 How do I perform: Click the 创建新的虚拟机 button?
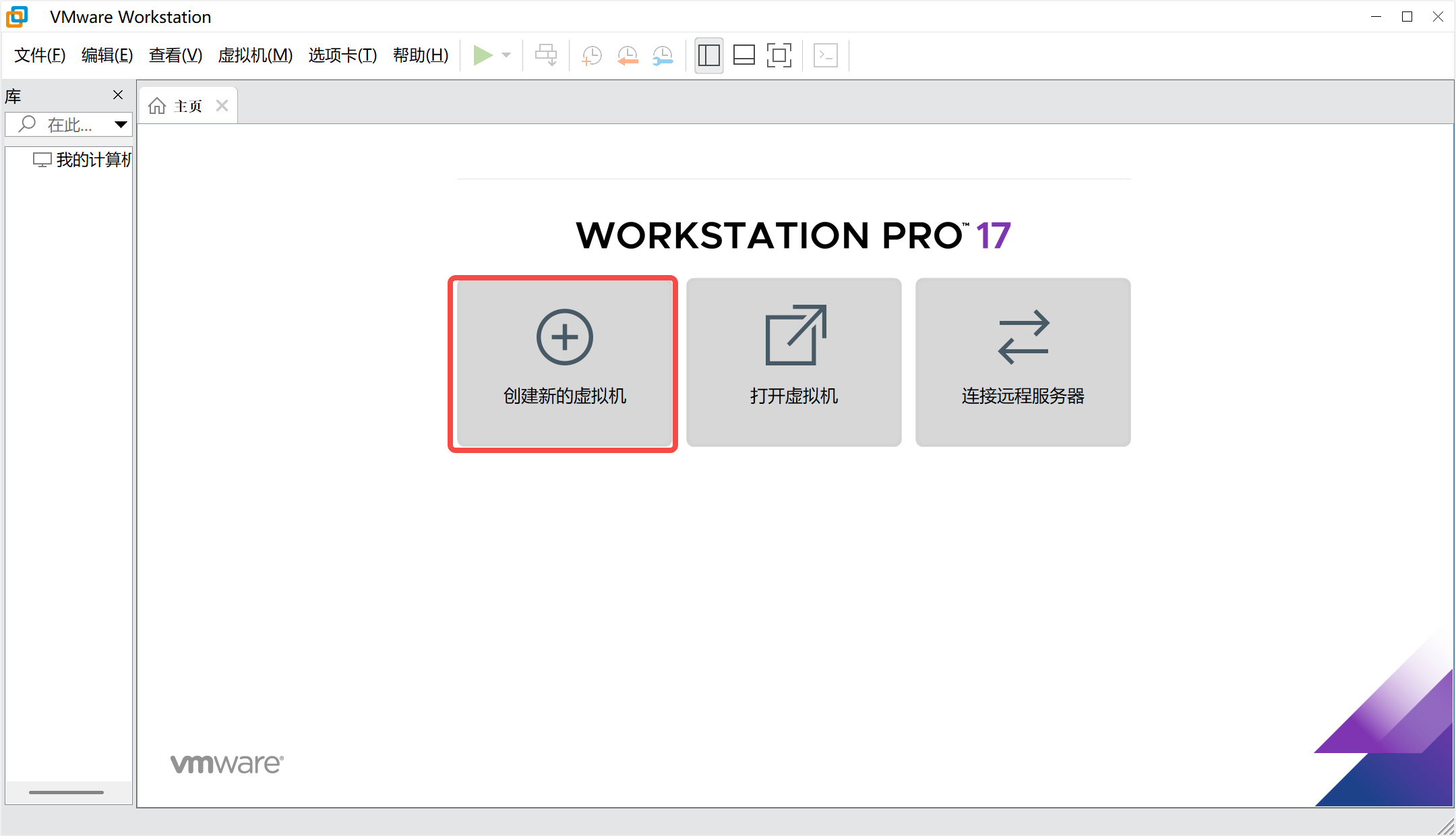(x=564, y=363)
